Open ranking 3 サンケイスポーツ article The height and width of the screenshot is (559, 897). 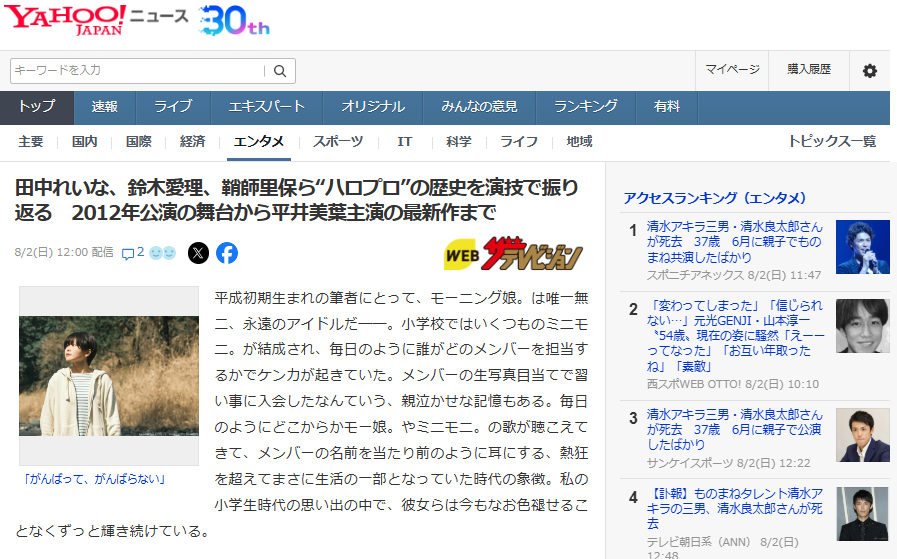point(735,430)
